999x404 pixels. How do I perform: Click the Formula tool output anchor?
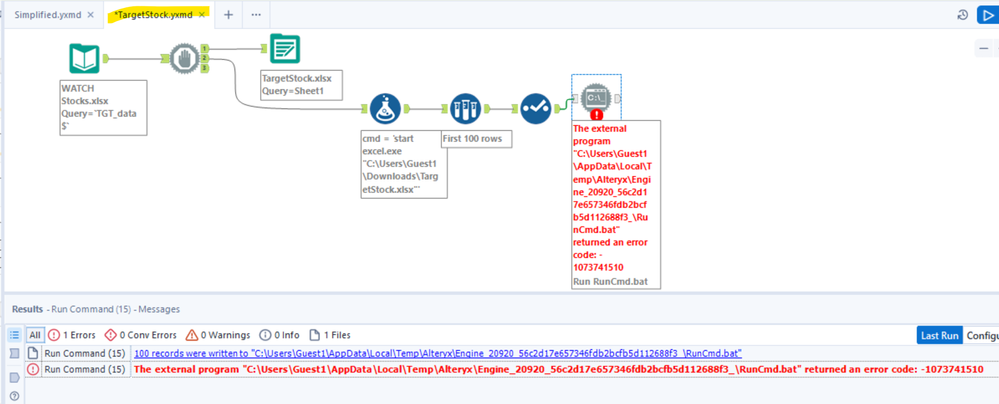click(x=406, y=108)
